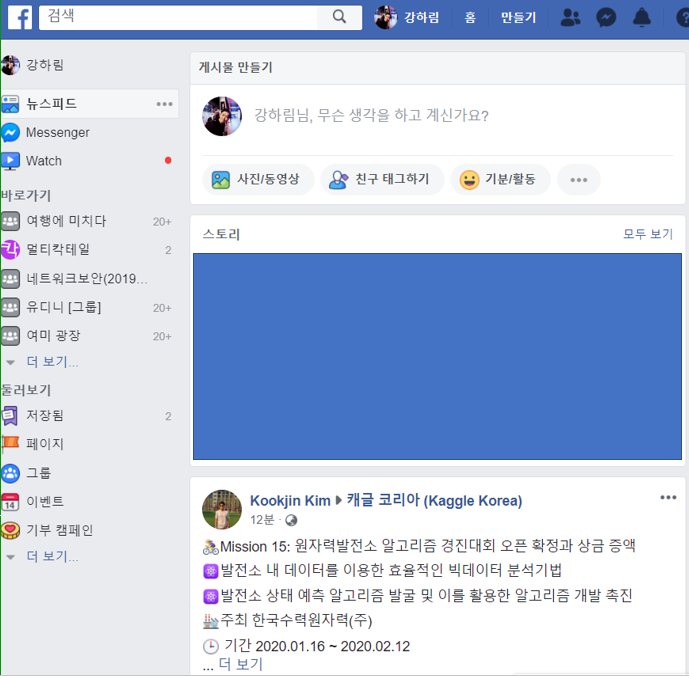Click the 사진/동영상 photo icon
This screenshot has width=689, height=676.
click(221, 180)
